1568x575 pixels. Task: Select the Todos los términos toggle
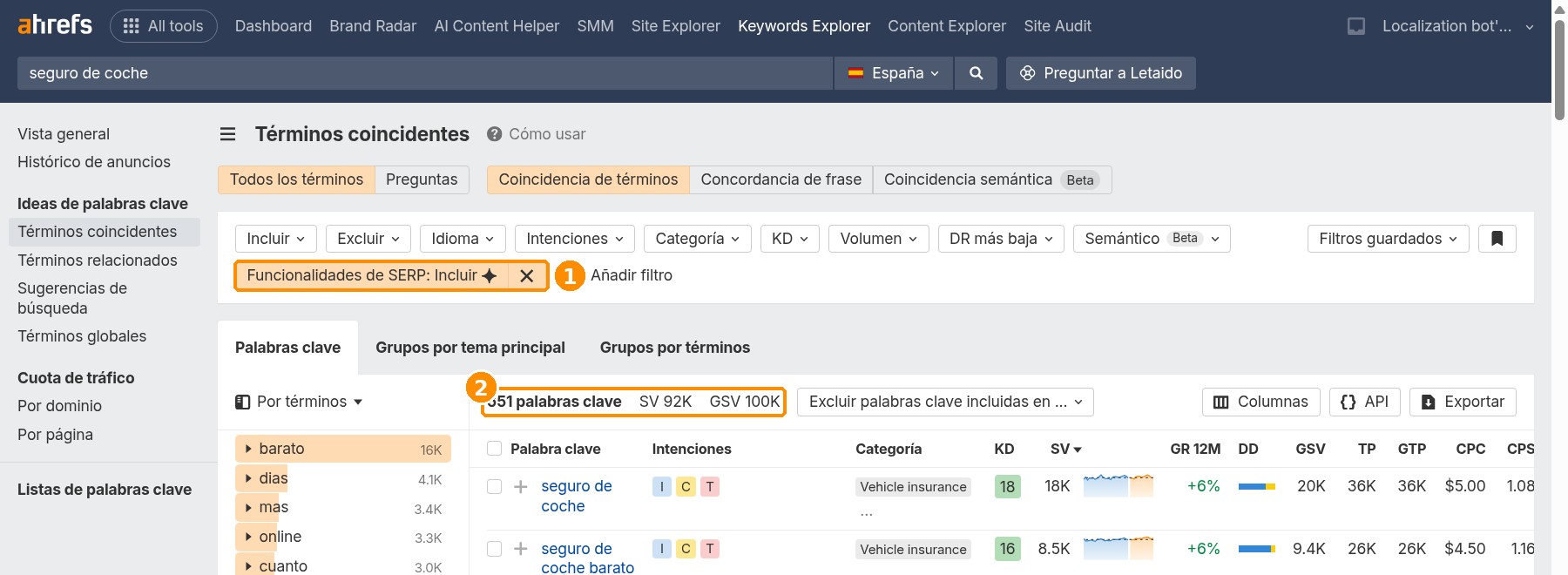coord(296,179)
